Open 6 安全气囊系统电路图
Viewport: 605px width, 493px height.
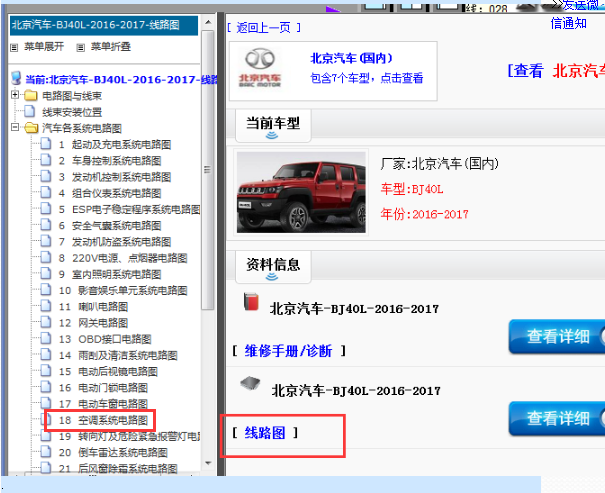point(110,226)
